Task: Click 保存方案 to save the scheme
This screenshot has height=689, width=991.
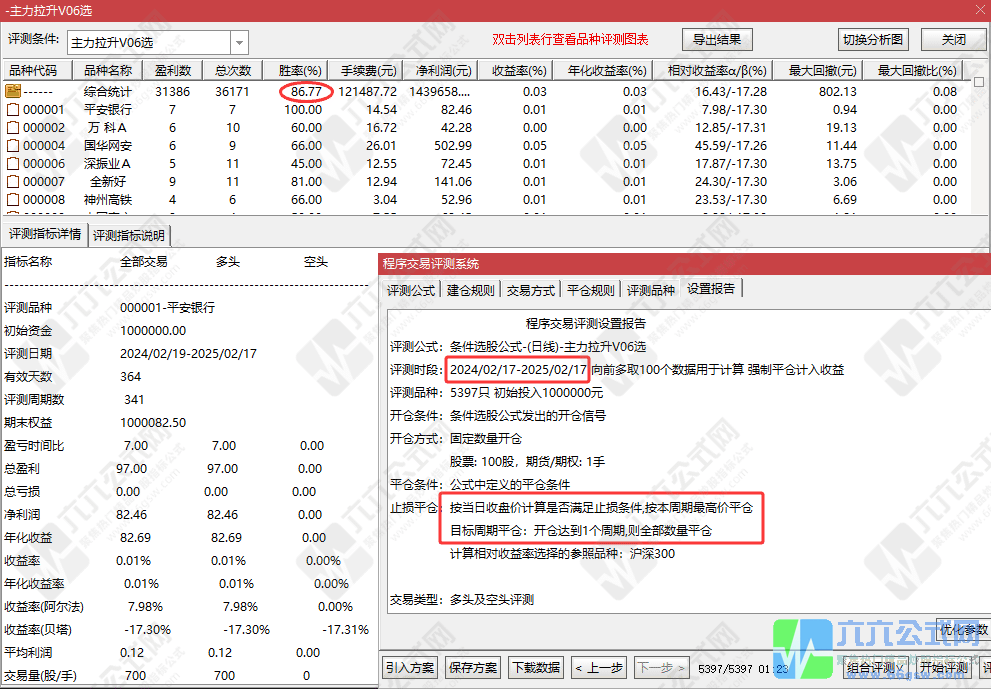Action: (473, 668)
